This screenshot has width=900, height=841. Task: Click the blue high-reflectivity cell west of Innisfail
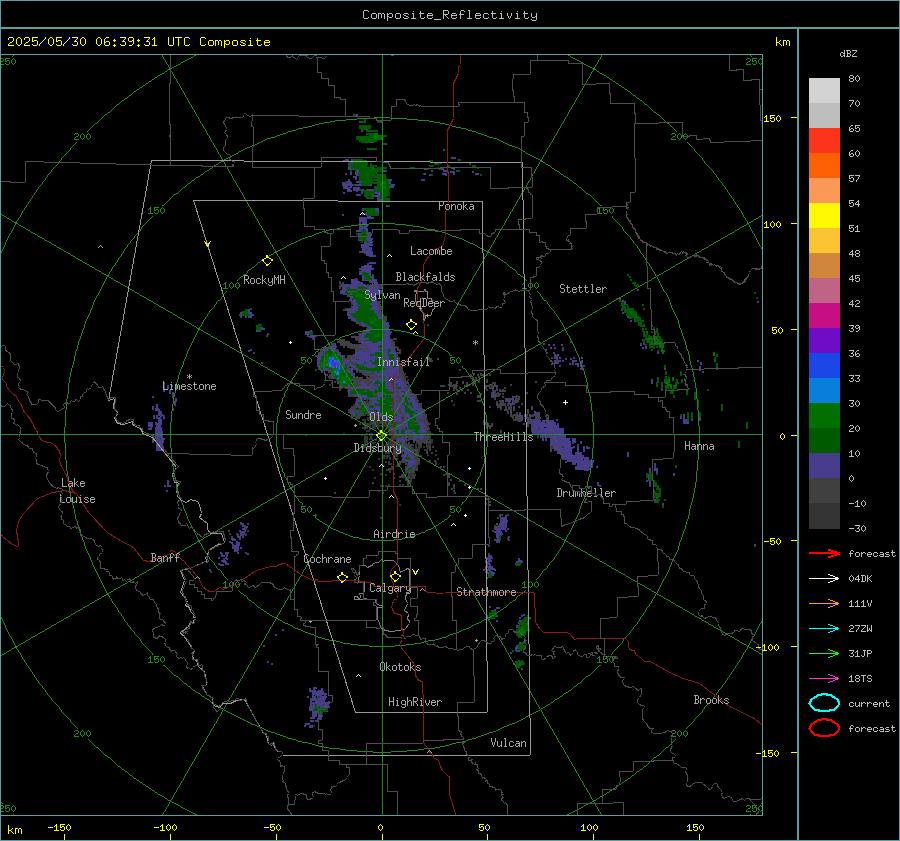333,364
